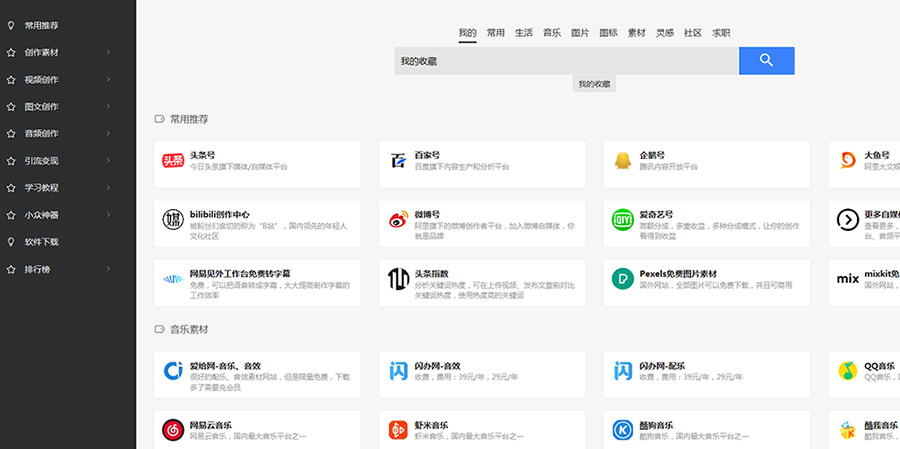Click the 爱给网 blue Ci icon
The image size is (900, 449).
click(173, 371)
